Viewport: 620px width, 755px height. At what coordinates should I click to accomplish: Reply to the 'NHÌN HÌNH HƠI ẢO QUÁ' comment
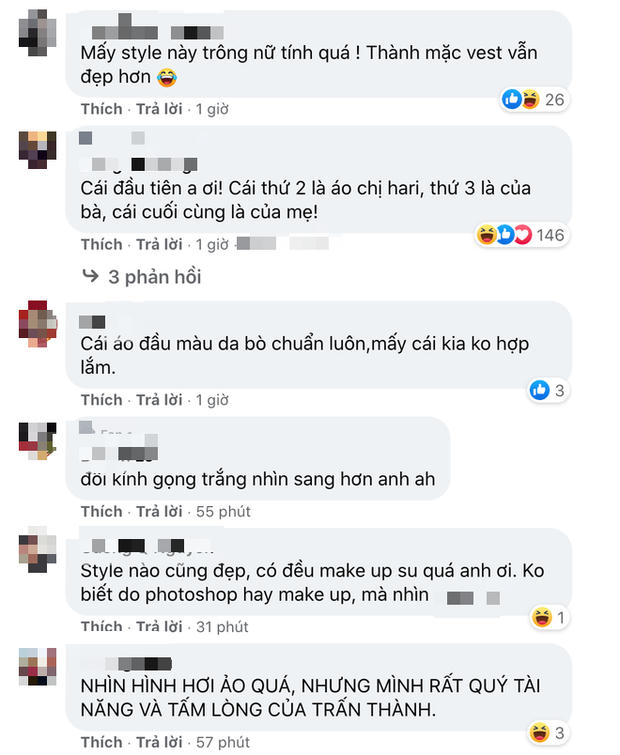pyautogui.click(x=159, y=742)
